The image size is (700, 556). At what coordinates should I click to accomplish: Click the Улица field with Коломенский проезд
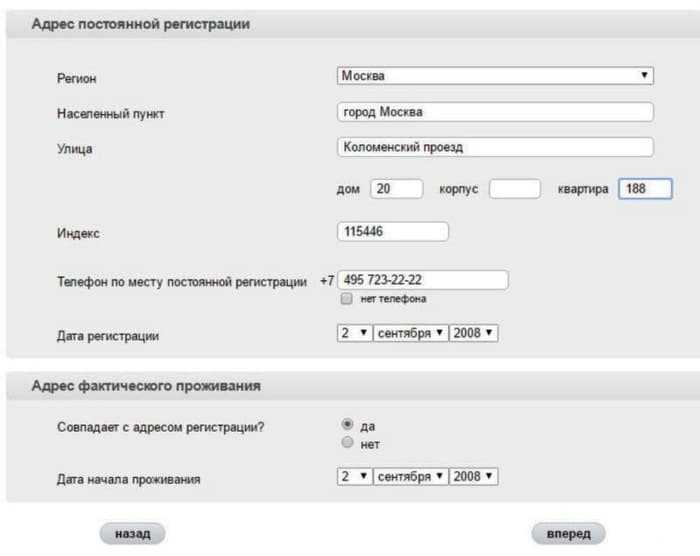pos(495,147)
